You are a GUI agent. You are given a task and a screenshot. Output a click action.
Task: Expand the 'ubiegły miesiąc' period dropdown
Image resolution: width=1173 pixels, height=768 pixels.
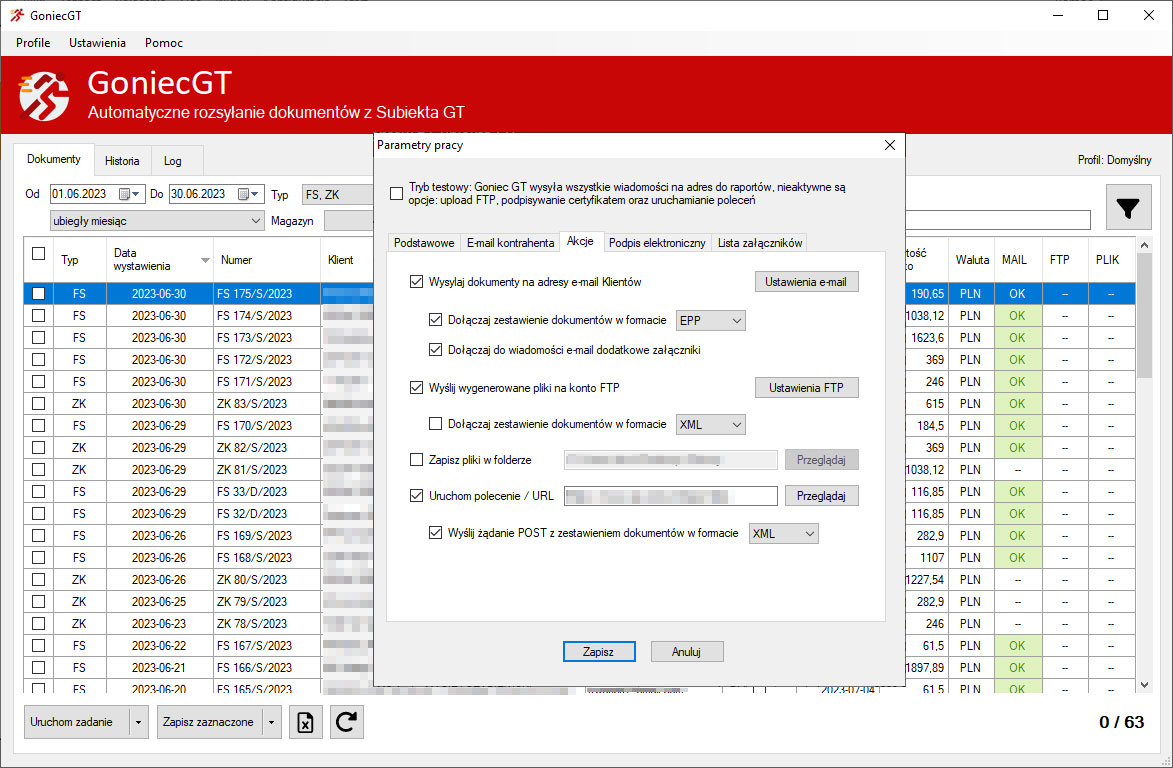(156, 221)
